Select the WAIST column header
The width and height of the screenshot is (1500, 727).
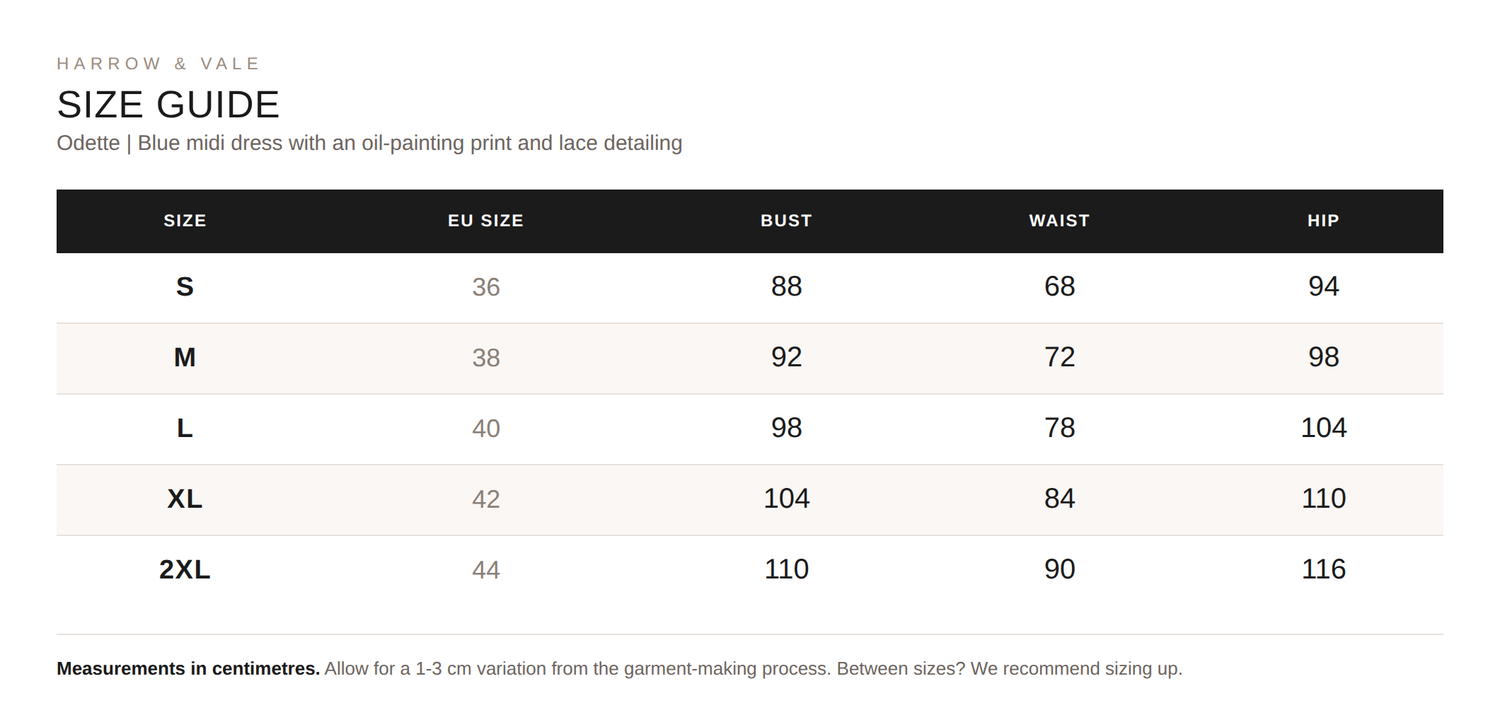pyautogui.click(x=1059, y=221)
